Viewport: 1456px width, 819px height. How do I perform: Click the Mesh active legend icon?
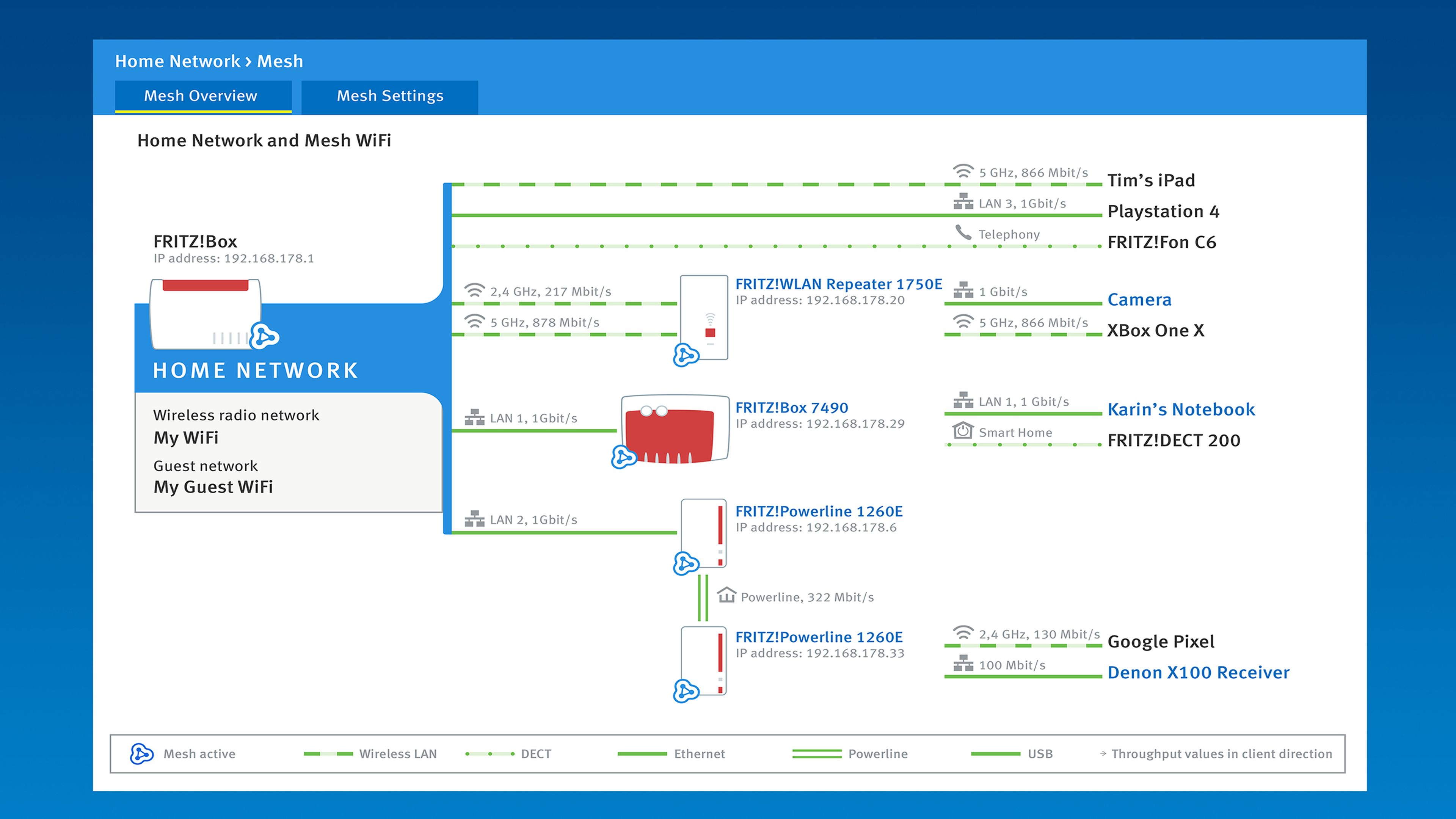[141, 753]
